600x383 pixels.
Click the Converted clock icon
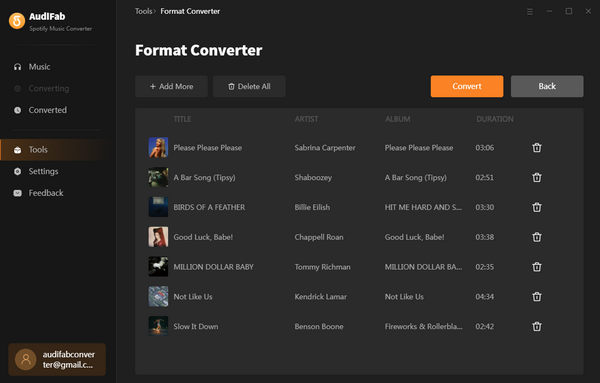(18, 110)
